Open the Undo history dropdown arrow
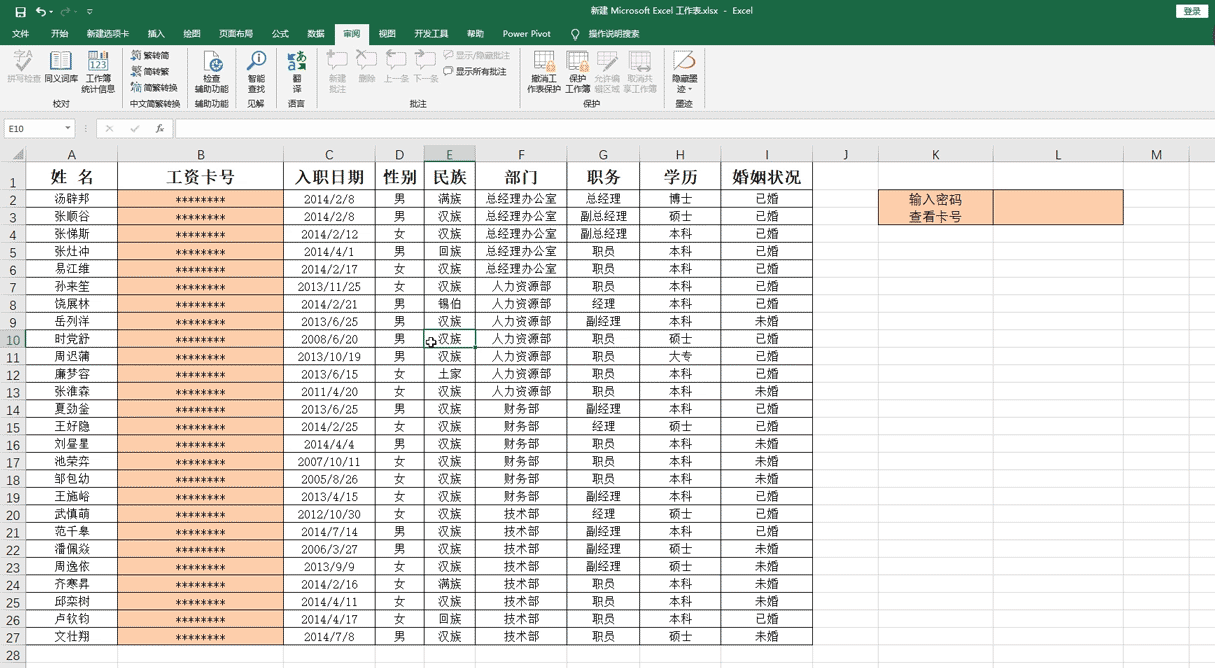 (52, 12)
